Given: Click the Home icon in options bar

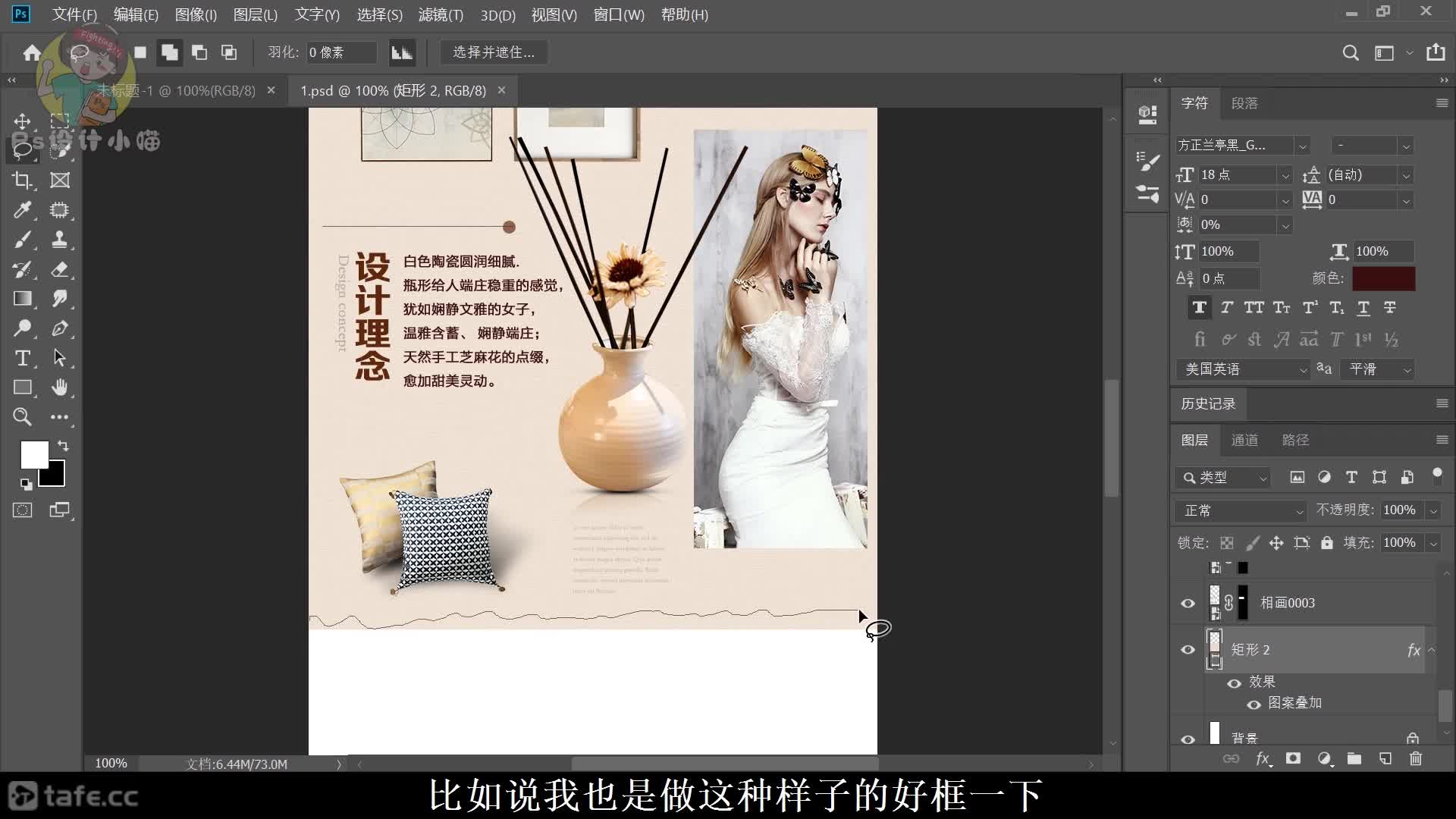Looking at the screenshot, I should click(32, 52).
